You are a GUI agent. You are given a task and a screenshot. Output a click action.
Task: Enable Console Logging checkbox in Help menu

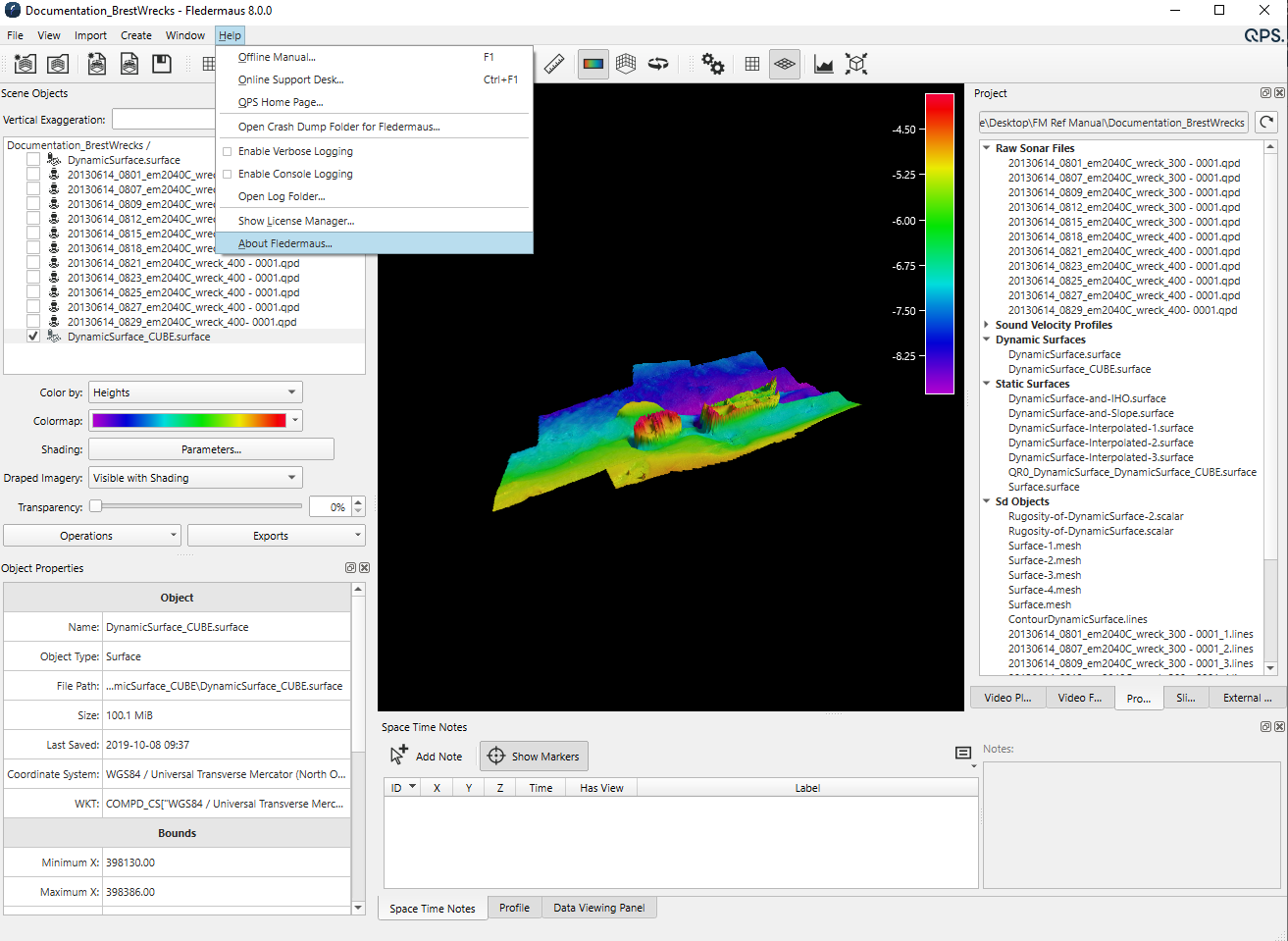228,175
